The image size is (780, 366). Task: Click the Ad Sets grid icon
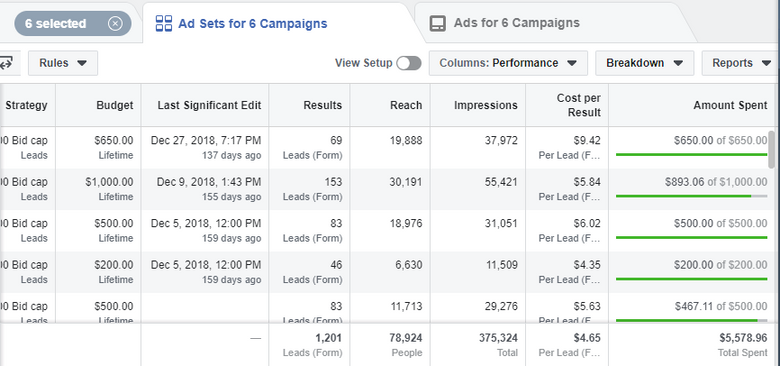164,23
